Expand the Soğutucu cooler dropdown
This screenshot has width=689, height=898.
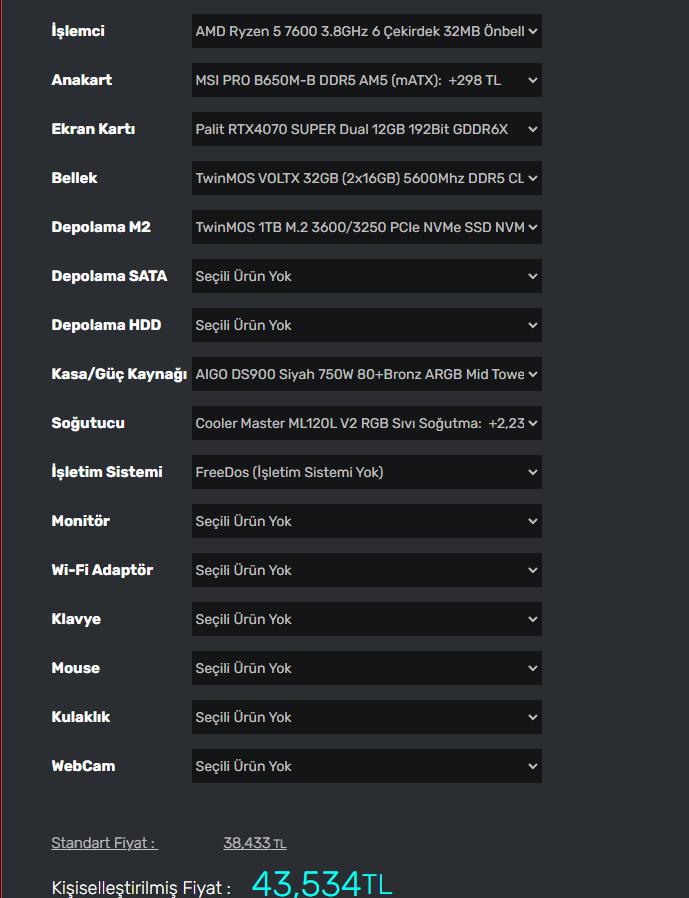[x=366, y=423]
